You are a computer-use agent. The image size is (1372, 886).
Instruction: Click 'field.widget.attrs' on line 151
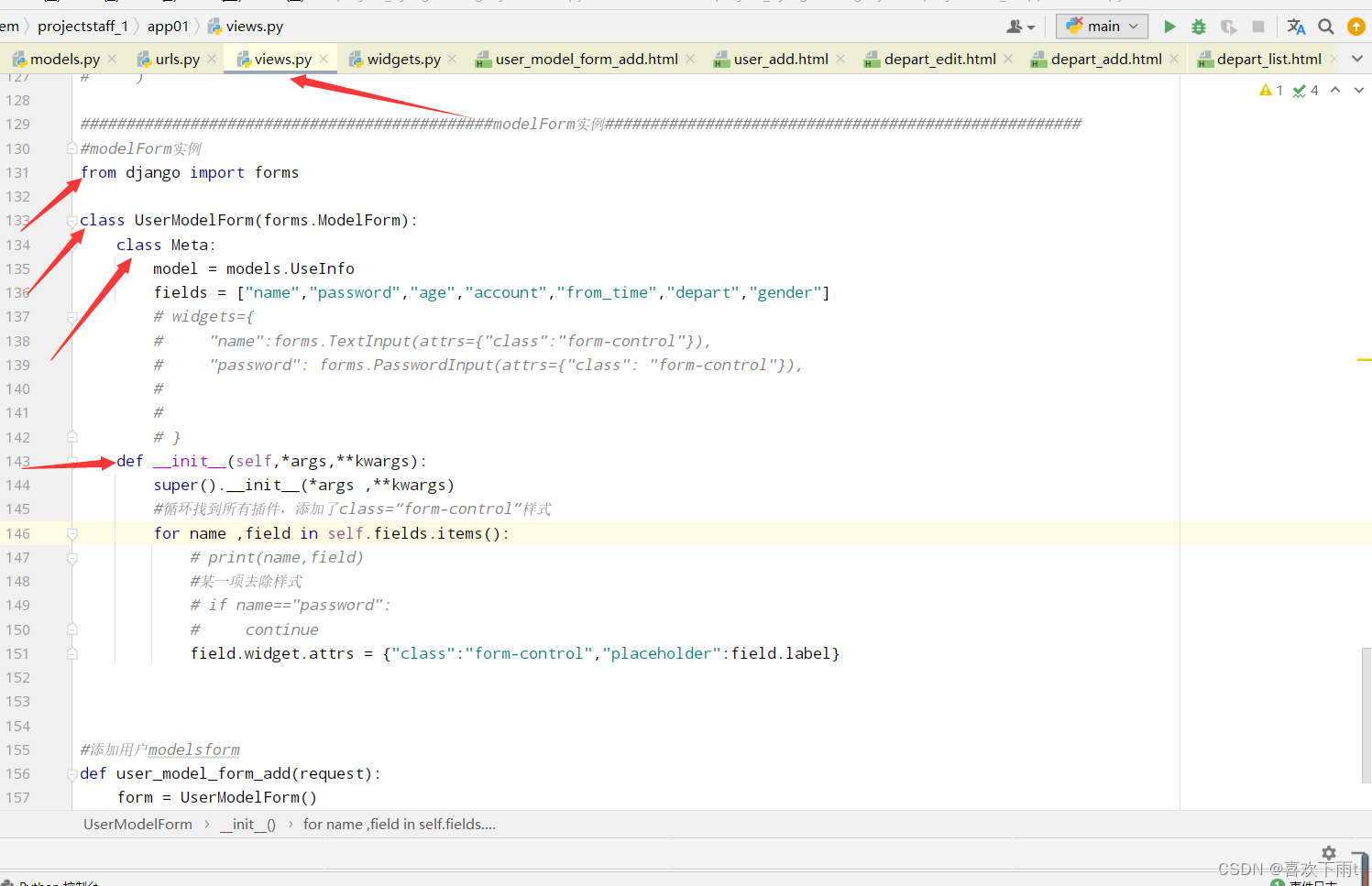(272, 653)
